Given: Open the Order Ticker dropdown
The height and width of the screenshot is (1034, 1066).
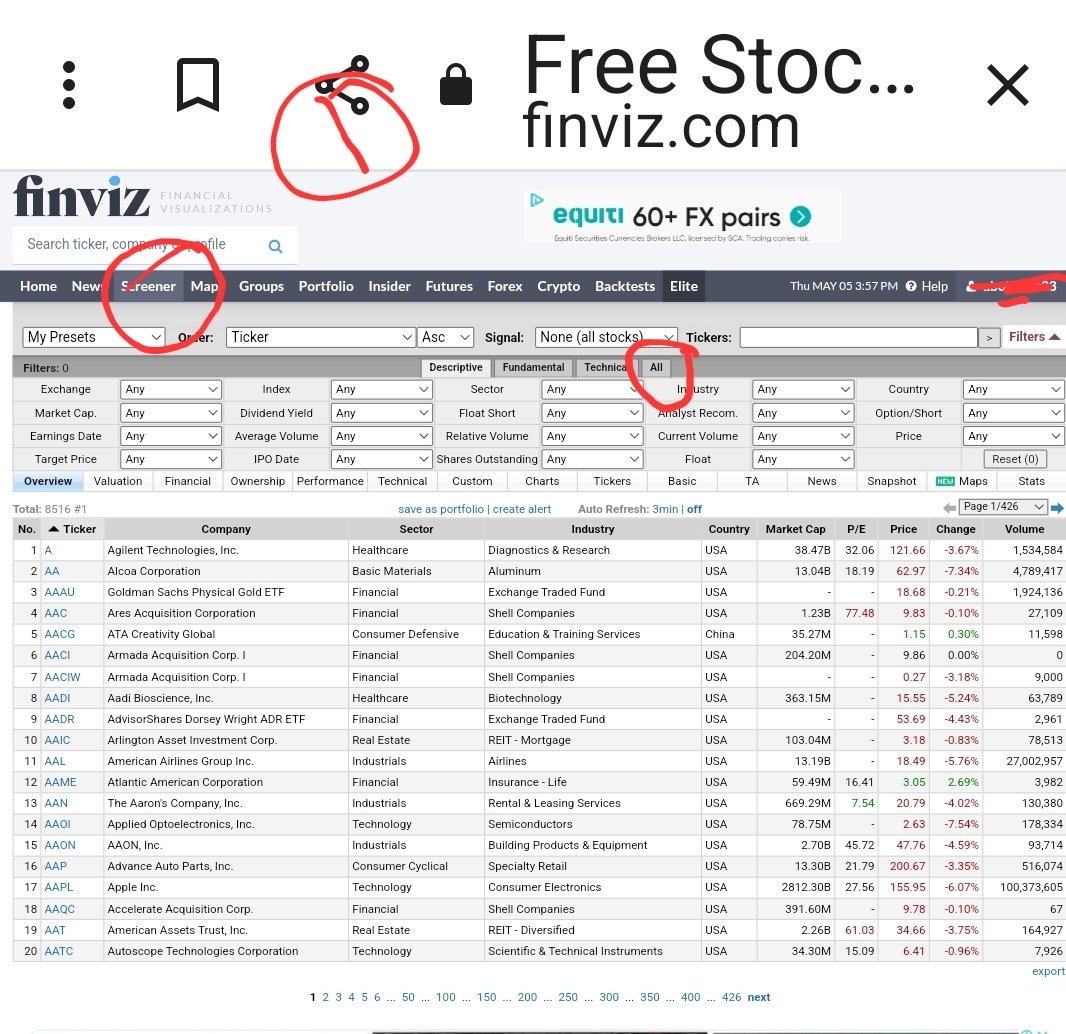Looking at the screenshot, I should point(320,337).
